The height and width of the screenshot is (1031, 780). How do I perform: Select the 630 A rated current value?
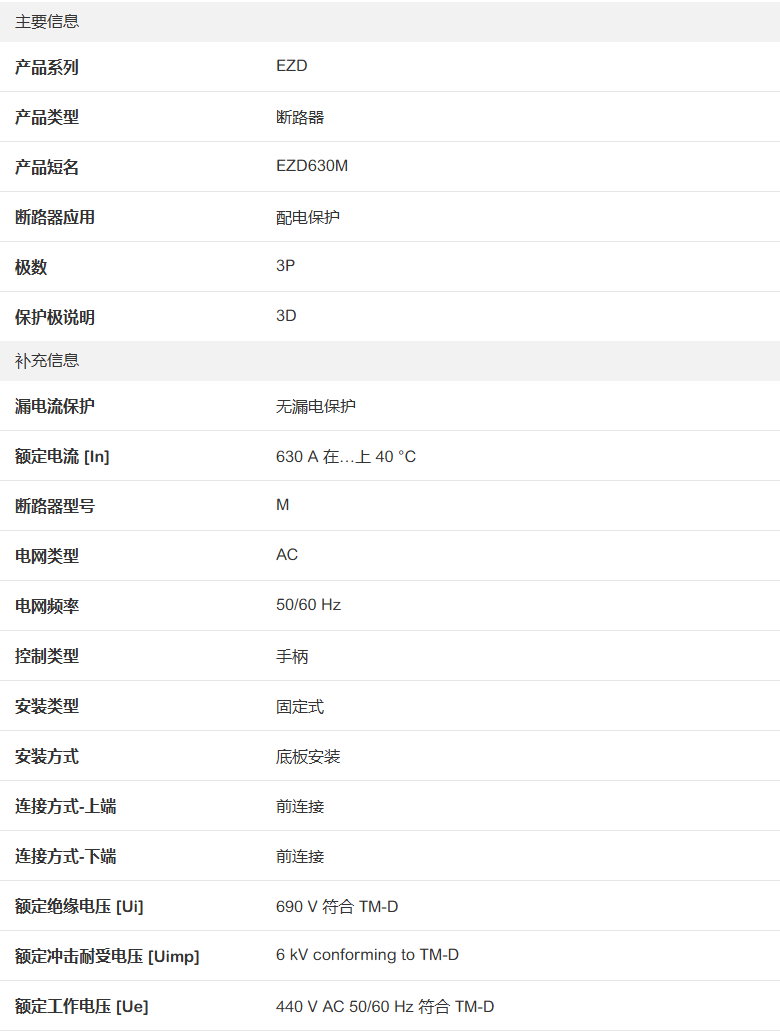pos(346,456)
